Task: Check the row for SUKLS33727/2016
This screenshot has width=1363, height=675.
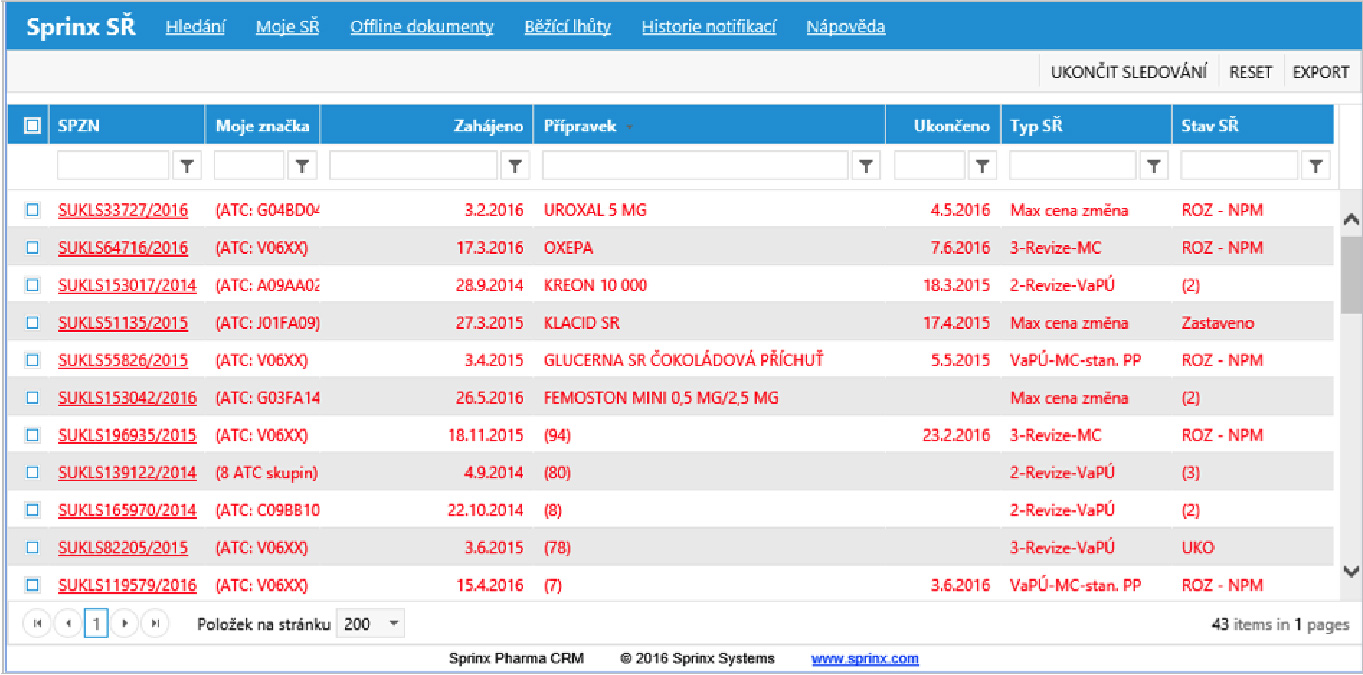Action: [x=32, y=210]
